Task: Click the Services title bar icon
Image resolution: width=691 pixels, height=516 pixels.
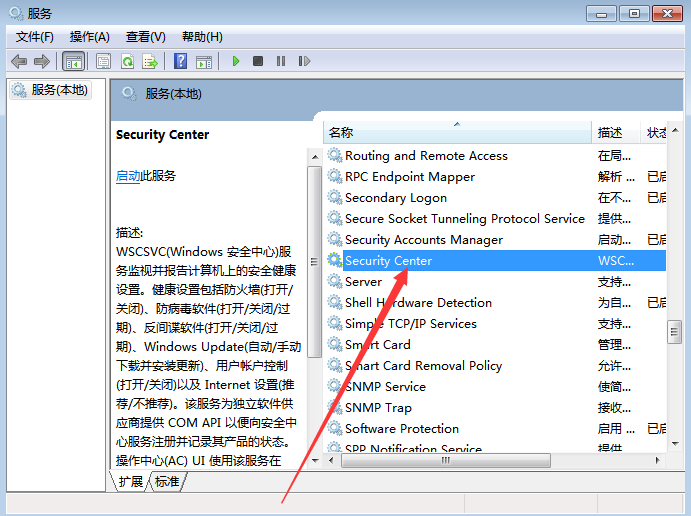Action: [16, 14]
